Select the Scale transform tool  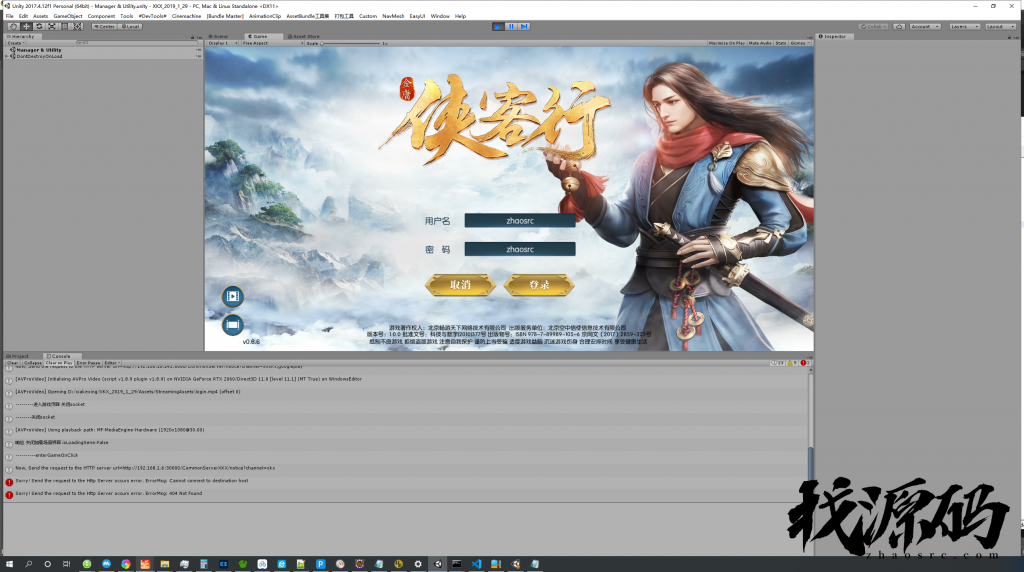(52, 27)
